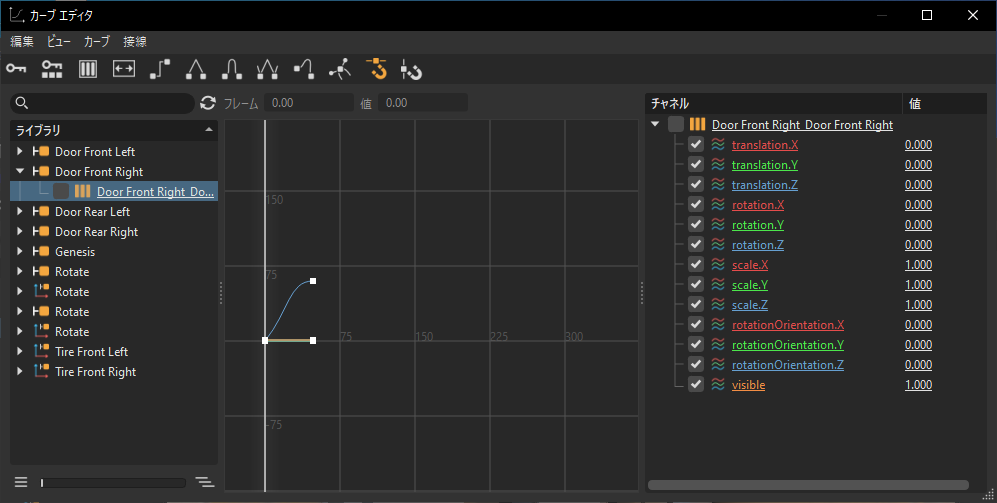Click the key with multiple squares icon

(x=52, y=69)
